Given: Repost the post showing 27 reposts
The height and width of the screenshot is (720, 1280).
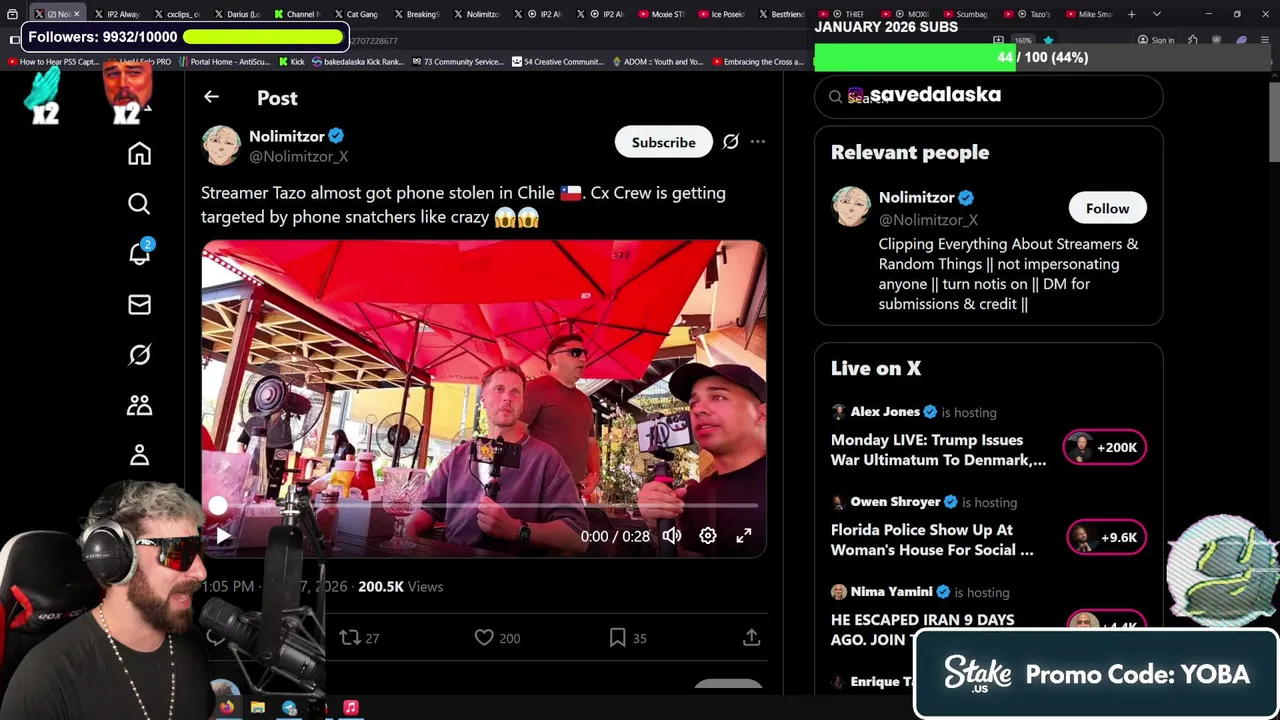Looking at the screenshot, I should click(x=358, y=638).
